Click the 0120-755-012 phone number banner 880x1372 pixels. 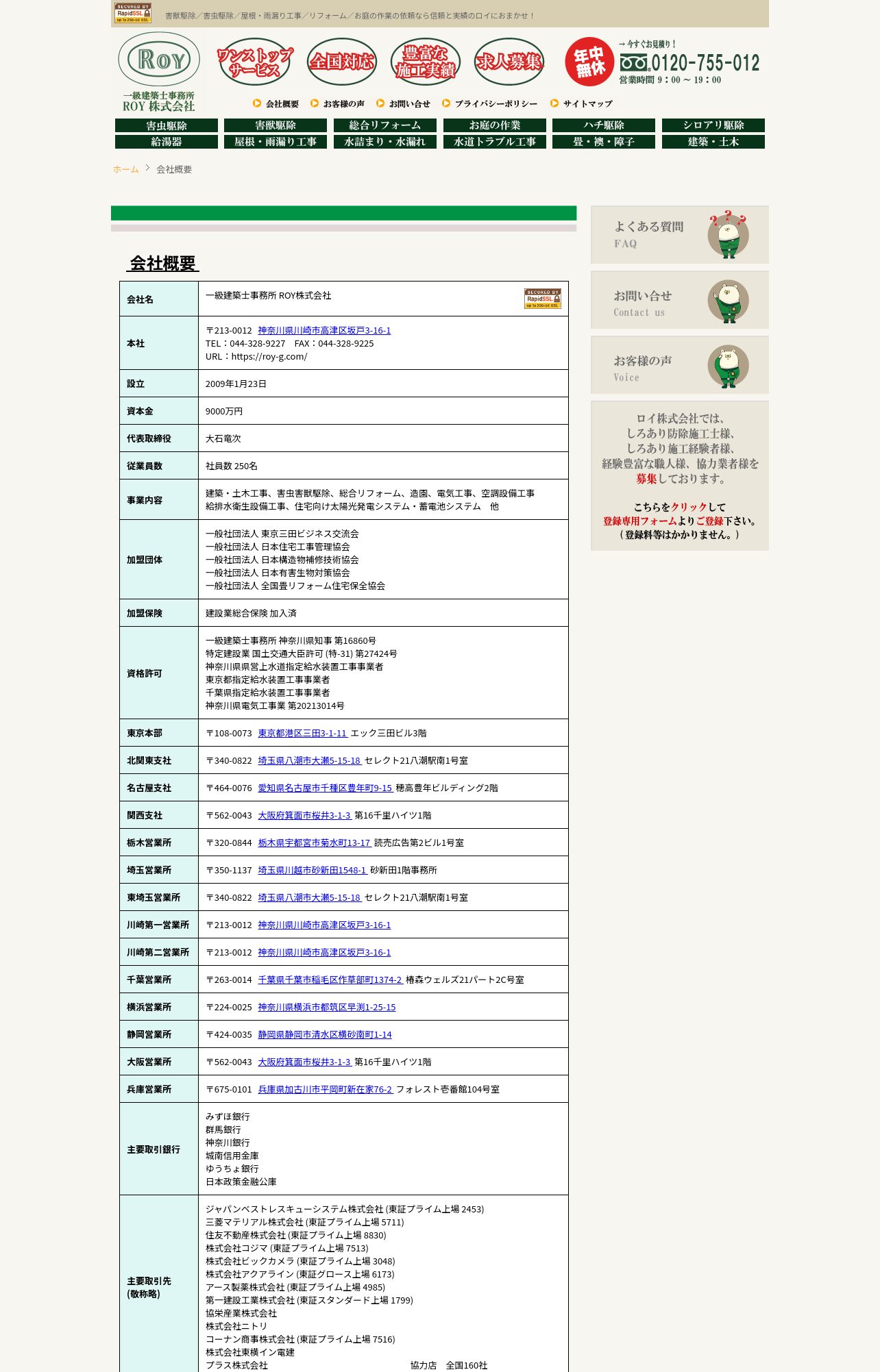click(689, 62)
